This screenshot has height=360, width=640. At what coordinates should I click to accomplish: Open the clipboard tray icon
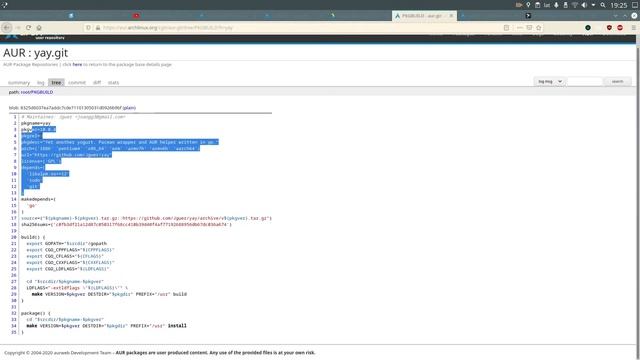point(538,5)
